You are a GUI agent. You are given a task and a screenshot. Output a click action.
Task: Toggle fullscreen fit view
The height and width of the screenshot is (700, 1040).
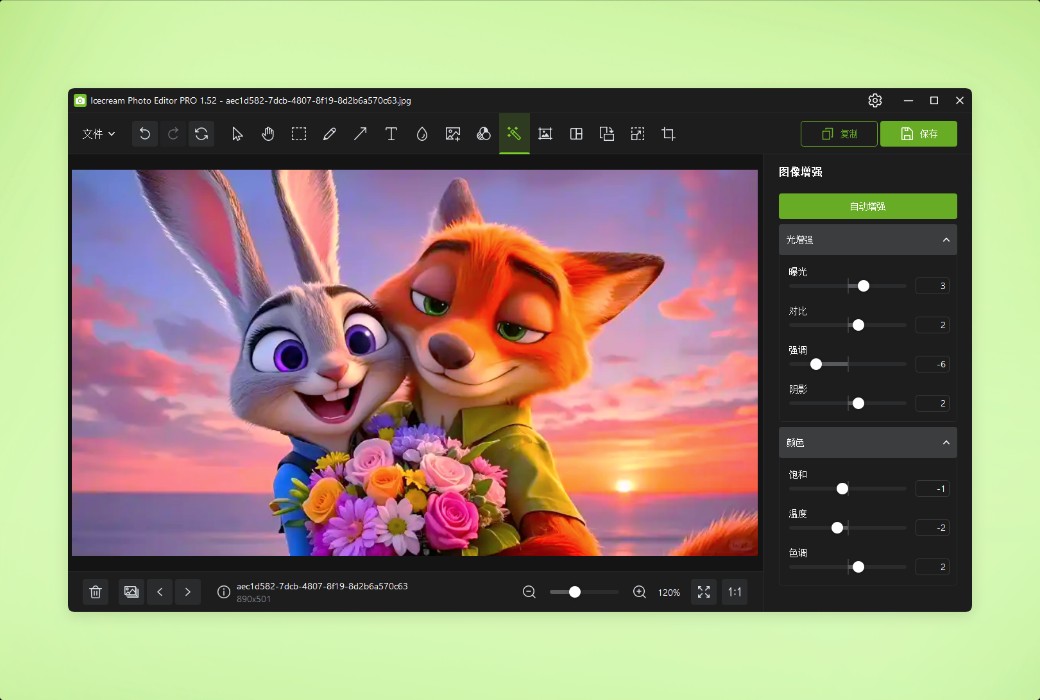point(703,592)
